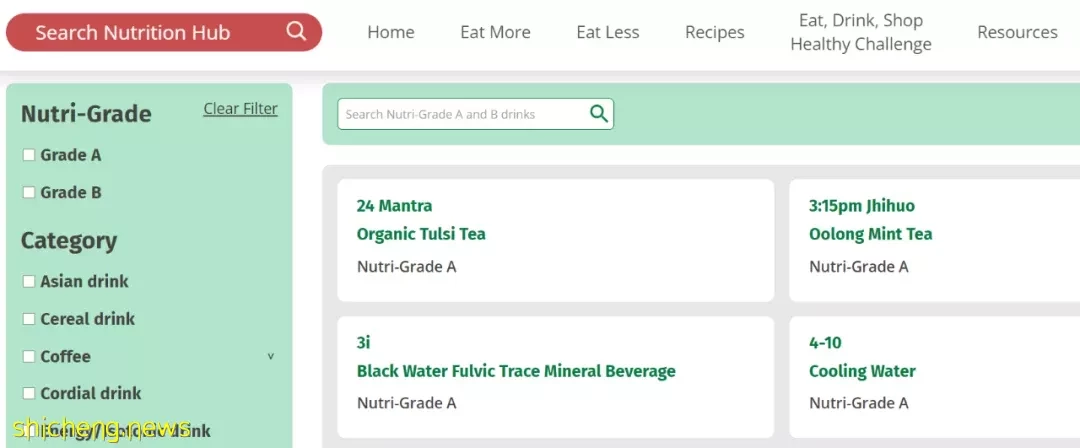This screenshot has width=1080, height=448.
Task: Click the Clear Filter link
Action: [240, 109]
